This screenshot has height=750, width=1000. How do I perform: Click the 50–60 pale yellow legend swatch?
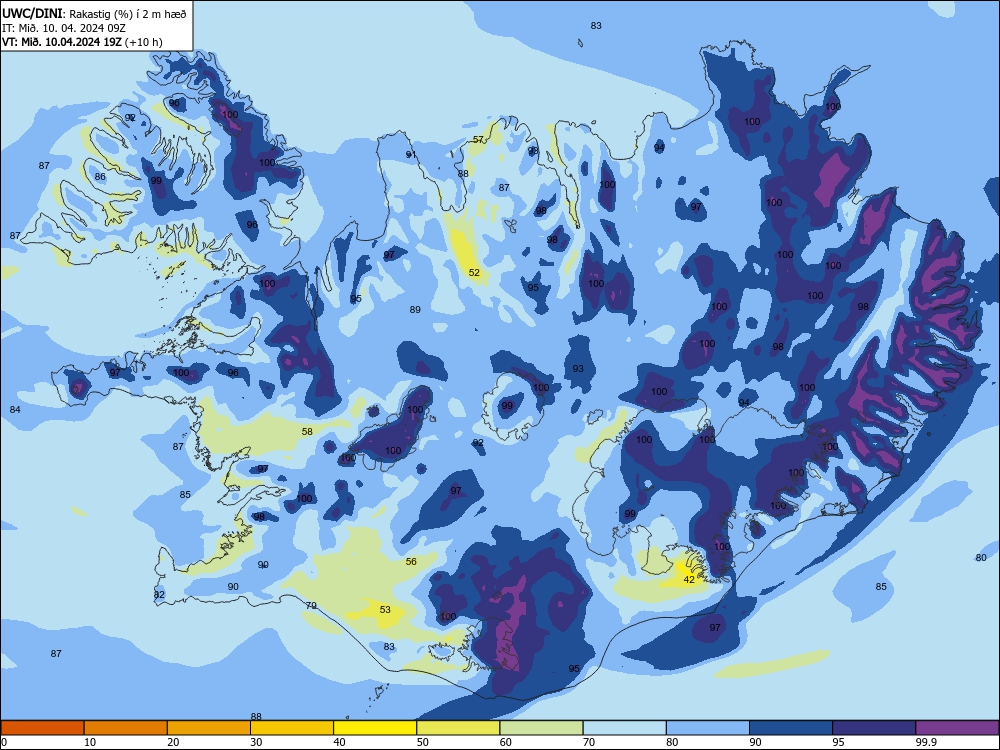tap(458, 728)
